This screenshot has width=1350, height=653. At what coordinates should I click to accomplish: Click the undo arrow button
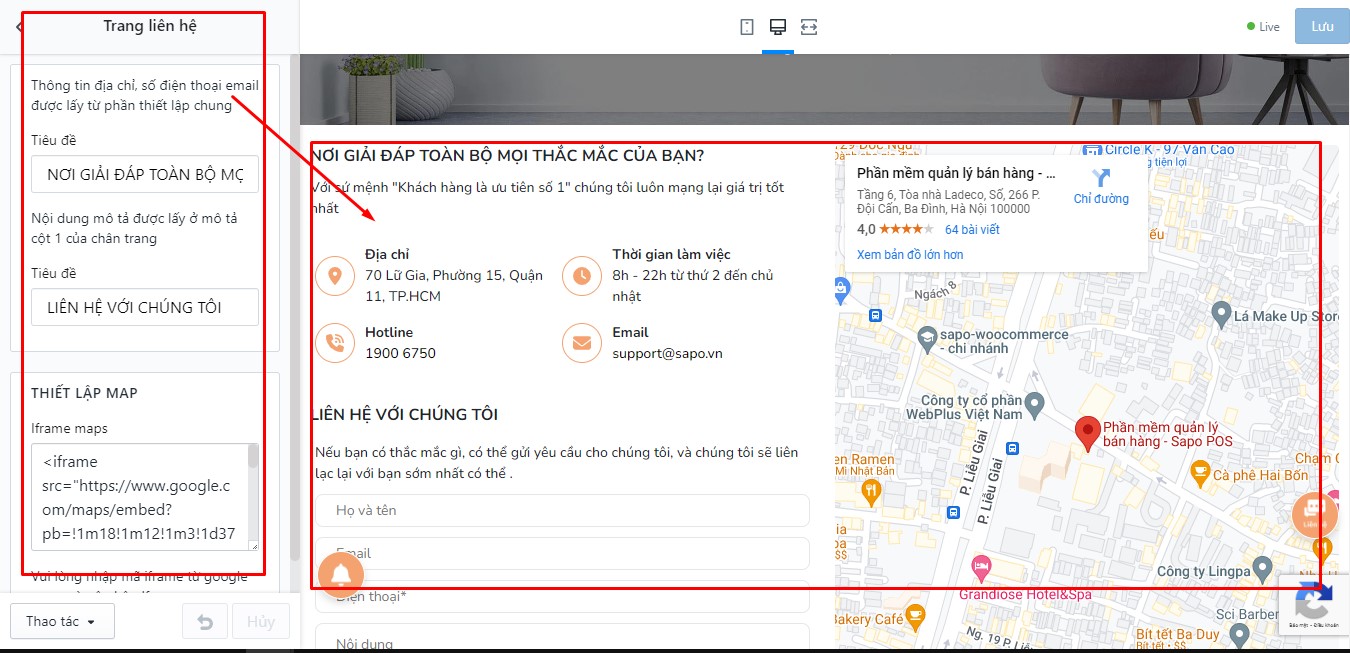click(x=205, y=621)
